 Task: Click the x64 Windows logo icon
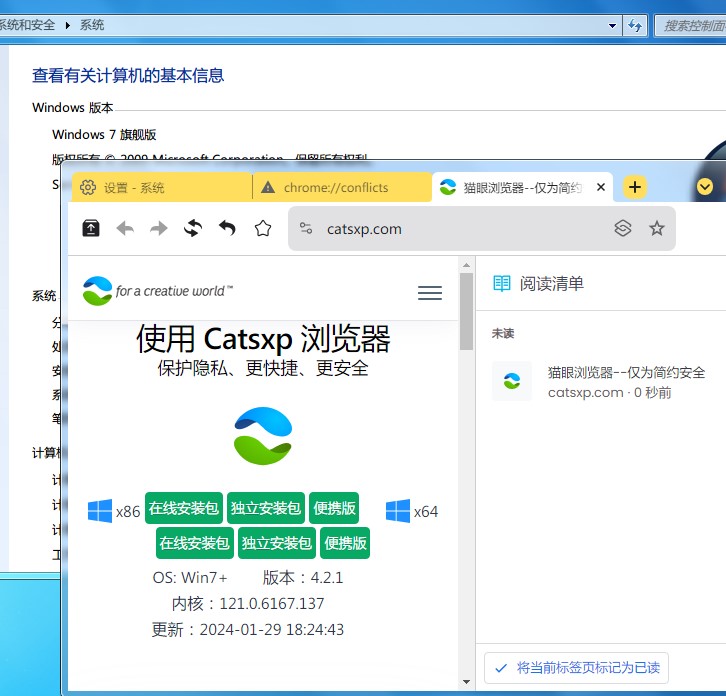pyautogui.click(x=398, y=511)
